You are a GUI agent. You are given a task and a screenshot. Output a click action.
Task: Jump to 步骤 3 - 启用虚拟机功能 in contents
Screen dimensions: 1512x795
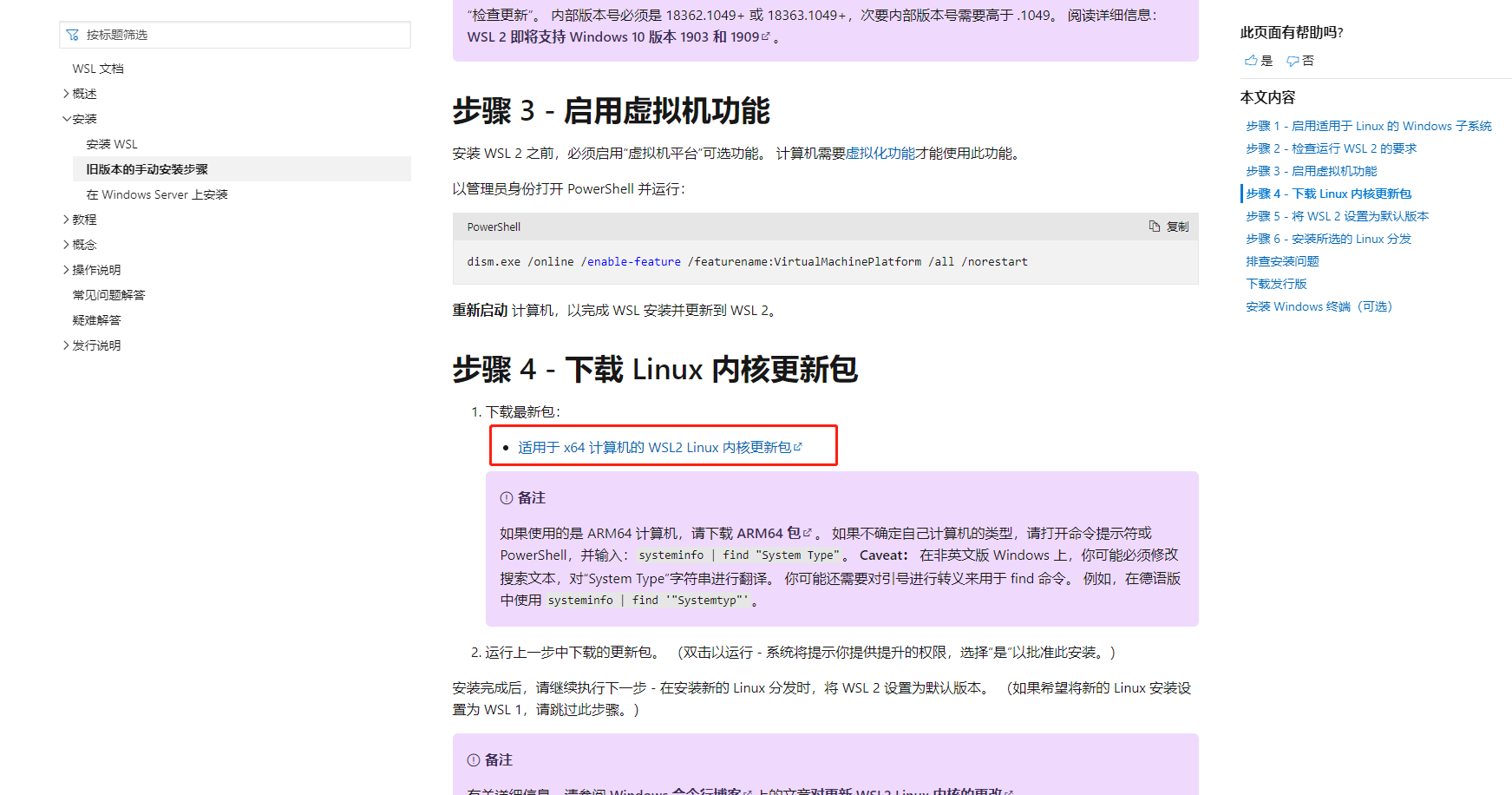point(1312,172)
